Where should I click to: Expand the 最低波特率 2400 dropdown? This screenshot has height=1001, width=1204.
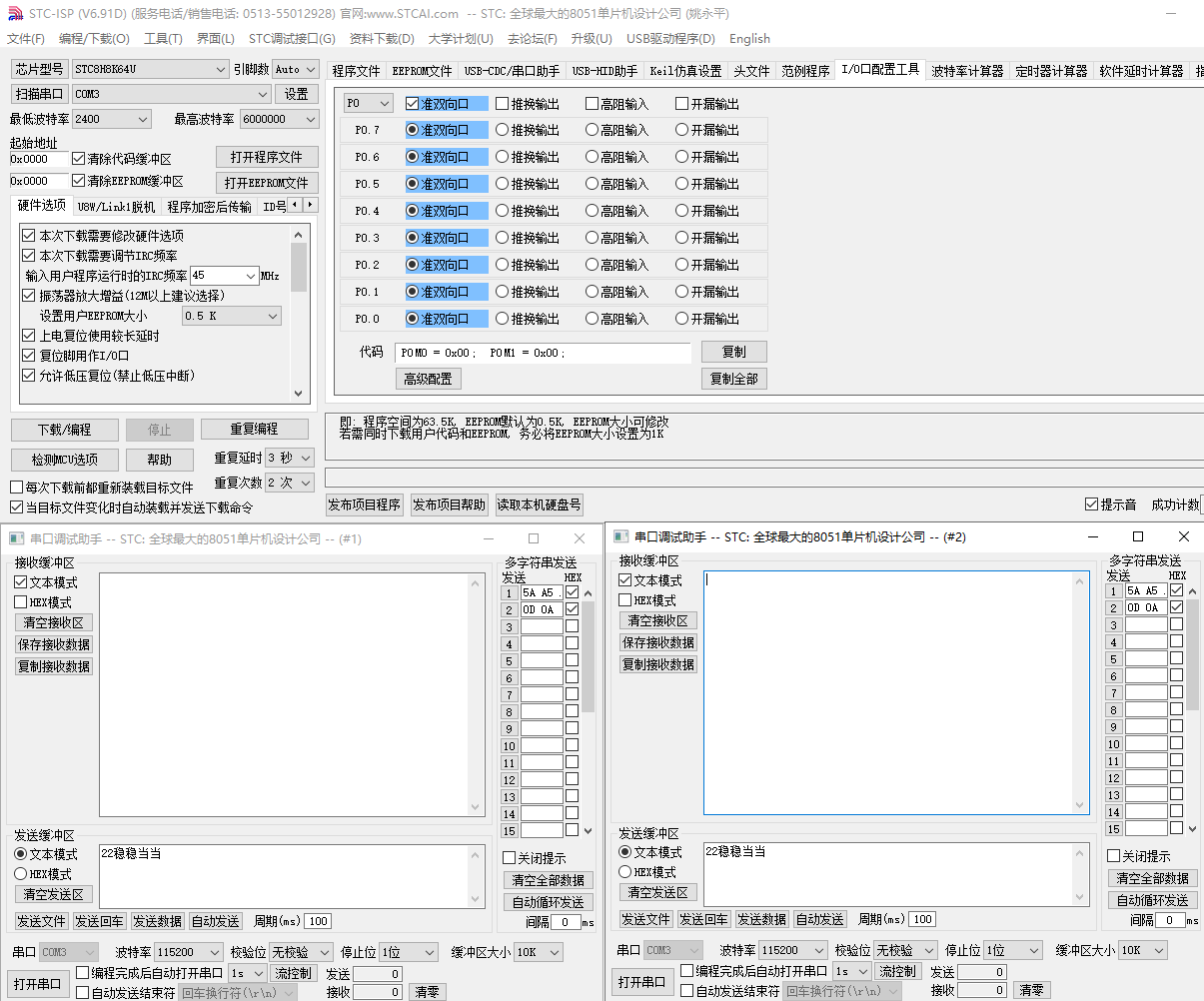[x=142, y=119]
